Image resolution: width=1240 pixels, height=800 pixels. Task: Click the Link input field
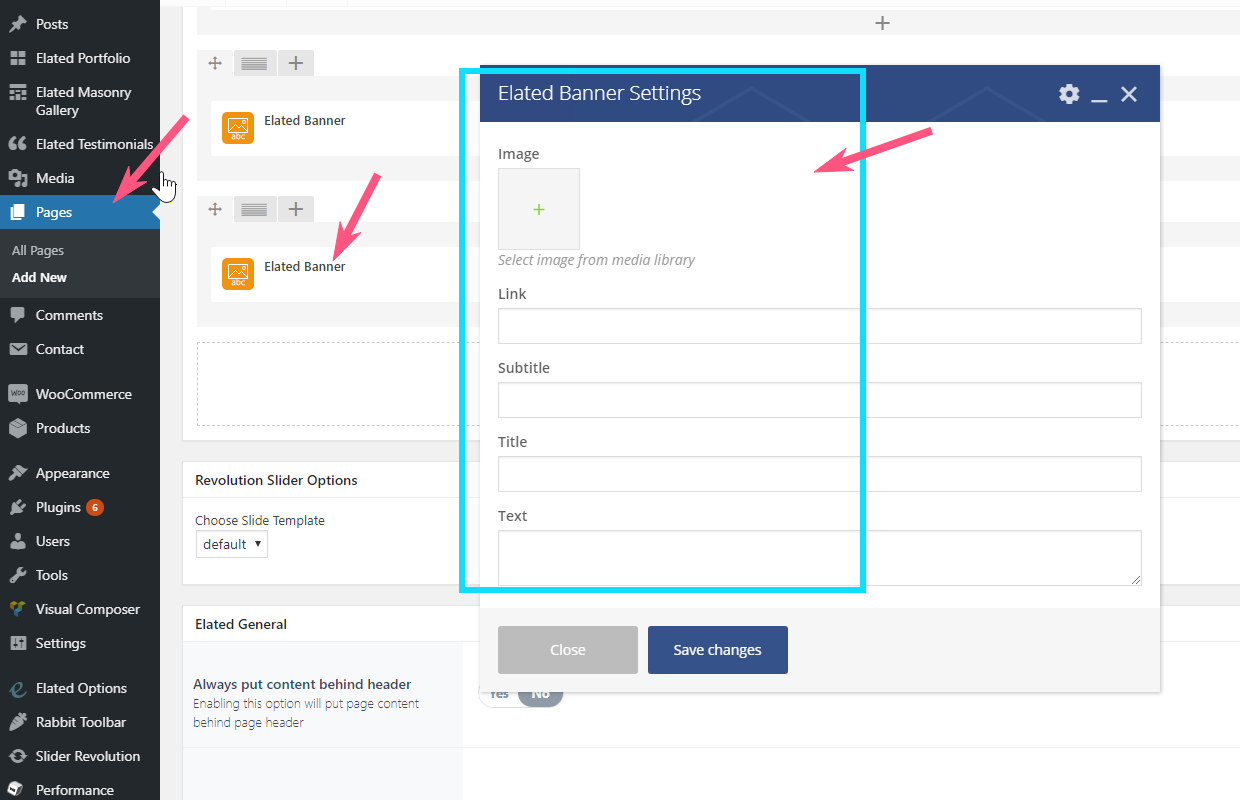click(x=820, y=326)
